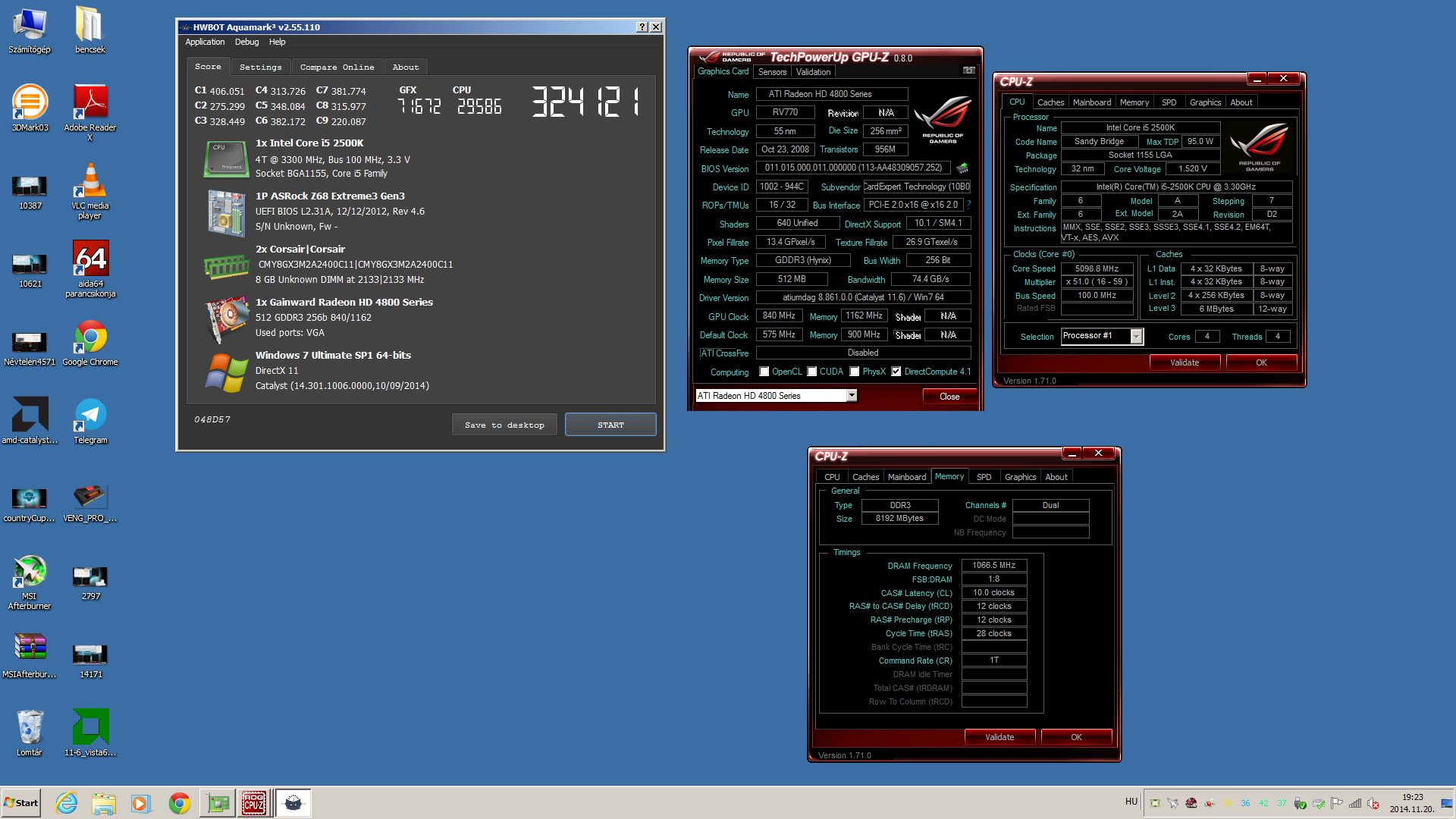Click GPU-Z screenshot camera icon
This screenshot has height=819, width=1456.
(x=968, y=71)
